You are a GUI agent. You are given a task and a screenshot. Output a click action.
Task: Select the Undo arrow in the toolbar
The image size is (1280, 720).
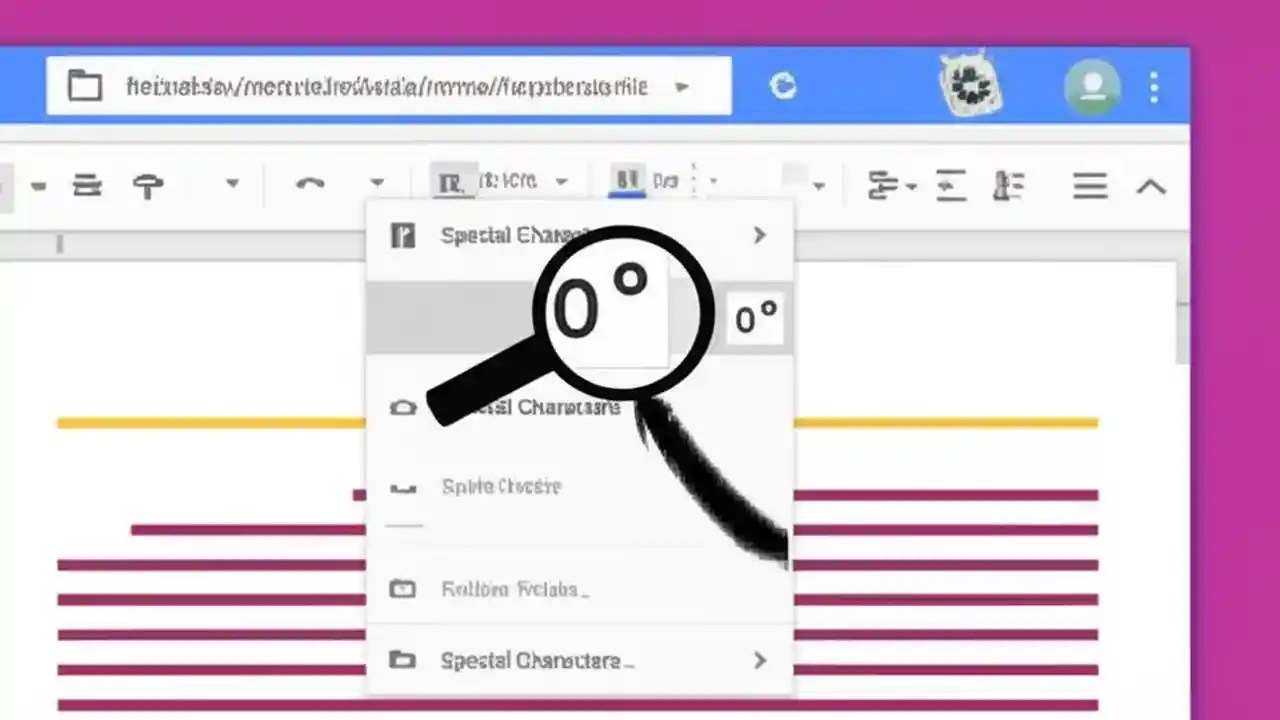(x=311, y=183)
